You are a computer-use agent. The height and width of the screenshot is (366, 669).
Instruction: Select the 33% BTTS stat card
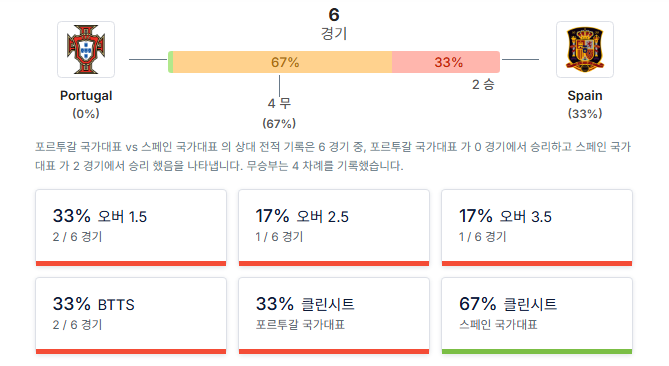pos(131,316)
